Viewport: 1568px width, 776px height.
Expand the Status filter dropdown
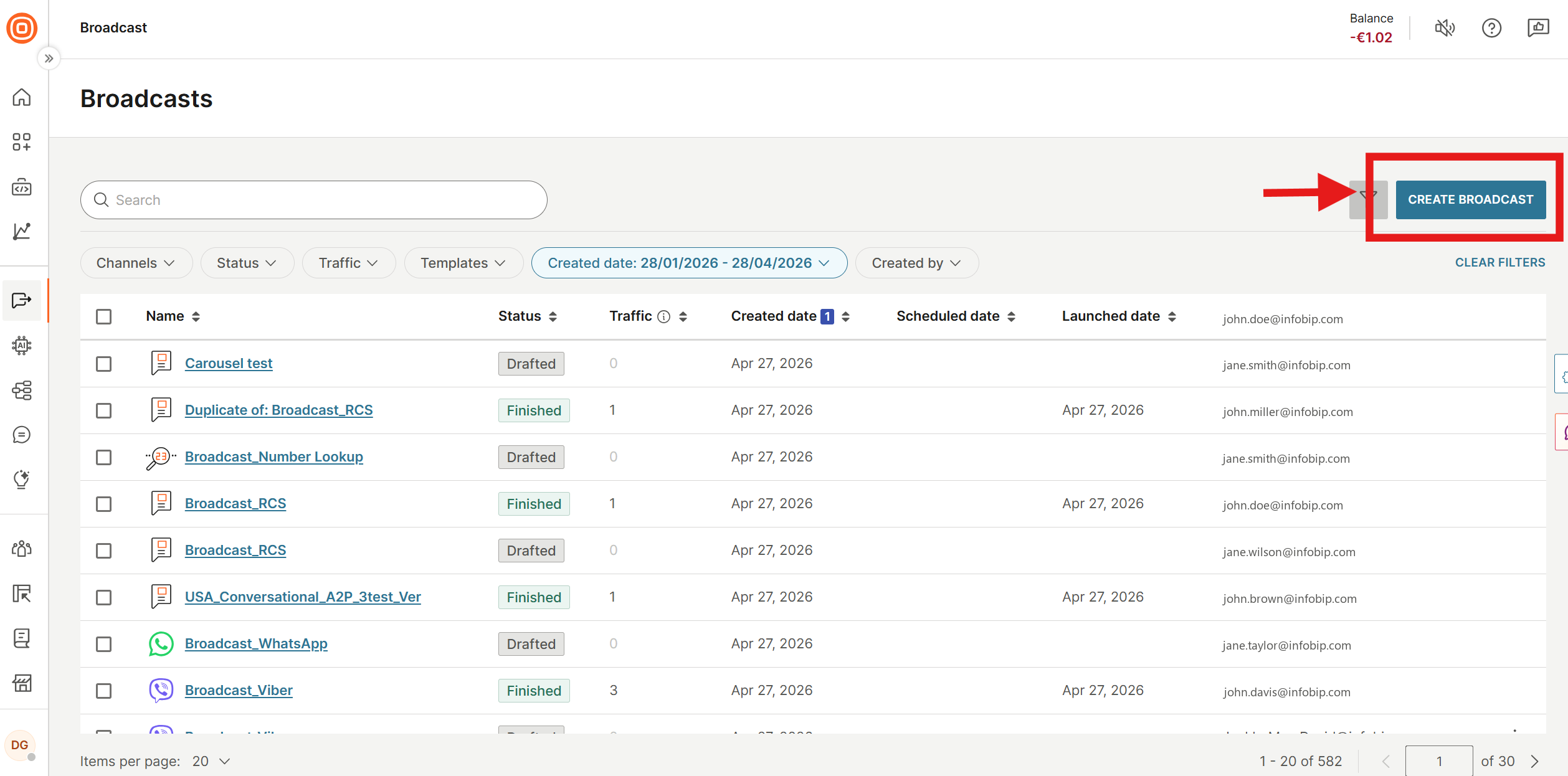[247, 263]
